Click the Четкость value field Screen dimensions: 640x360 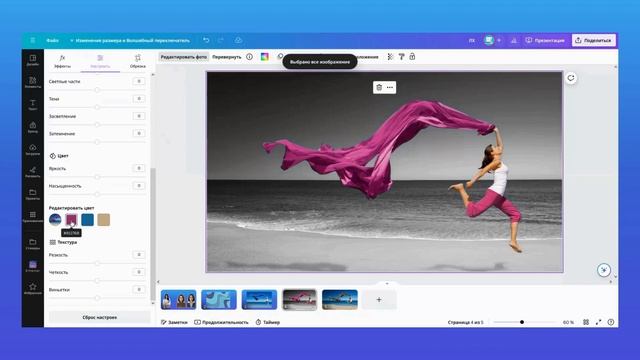click(x=139, y=272)
